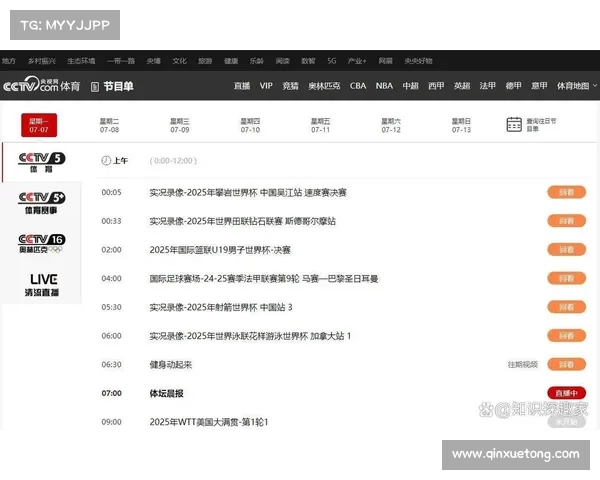
Task: Click 一带一路 in the top bar
Action: tap(121, 61)
